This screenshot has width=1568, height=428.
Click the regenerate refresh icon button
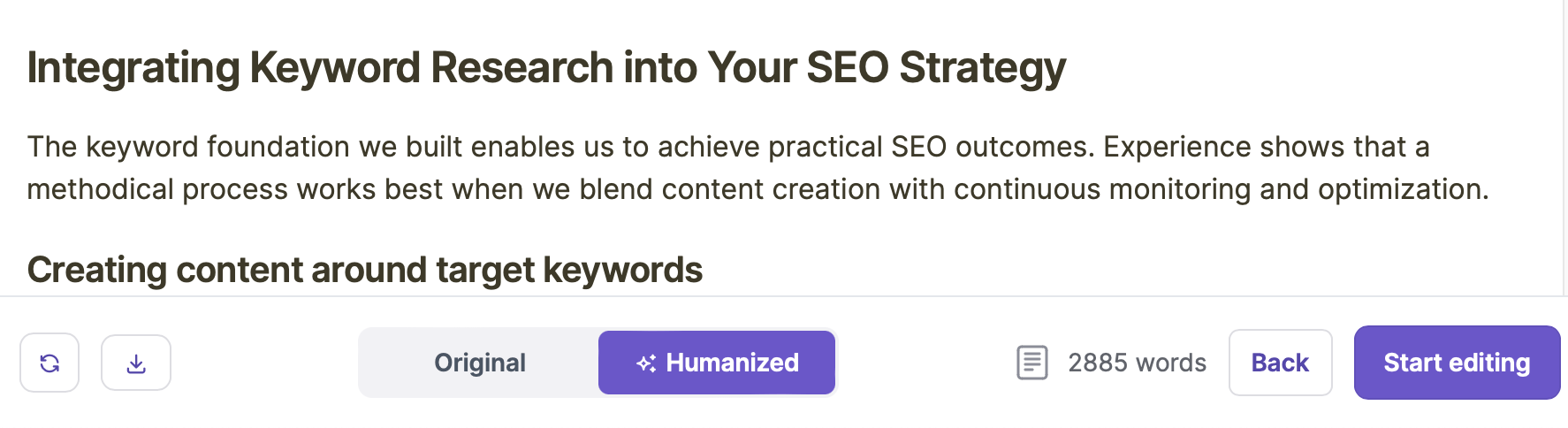(49, 363)
